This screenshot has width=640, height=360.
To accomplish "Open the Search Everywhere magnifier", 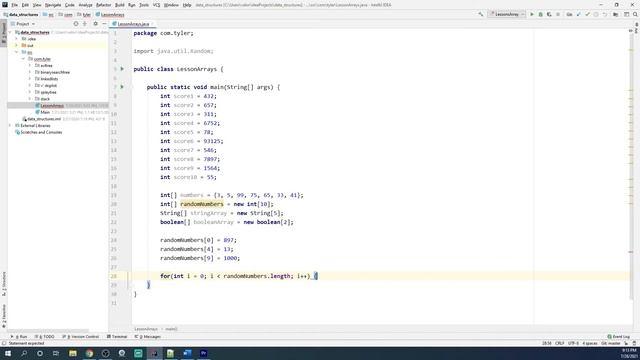I will [635, 14].
